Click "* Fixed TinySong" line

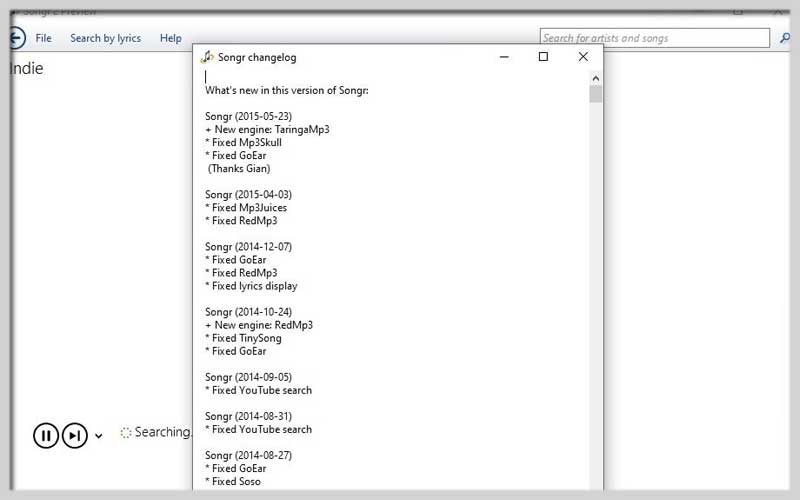(x=243, y=338)
